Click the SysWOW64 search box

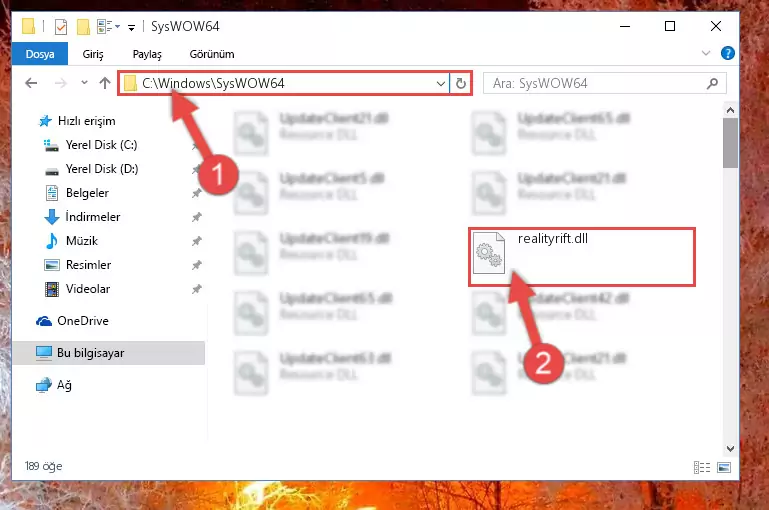[x=605, y=83]
